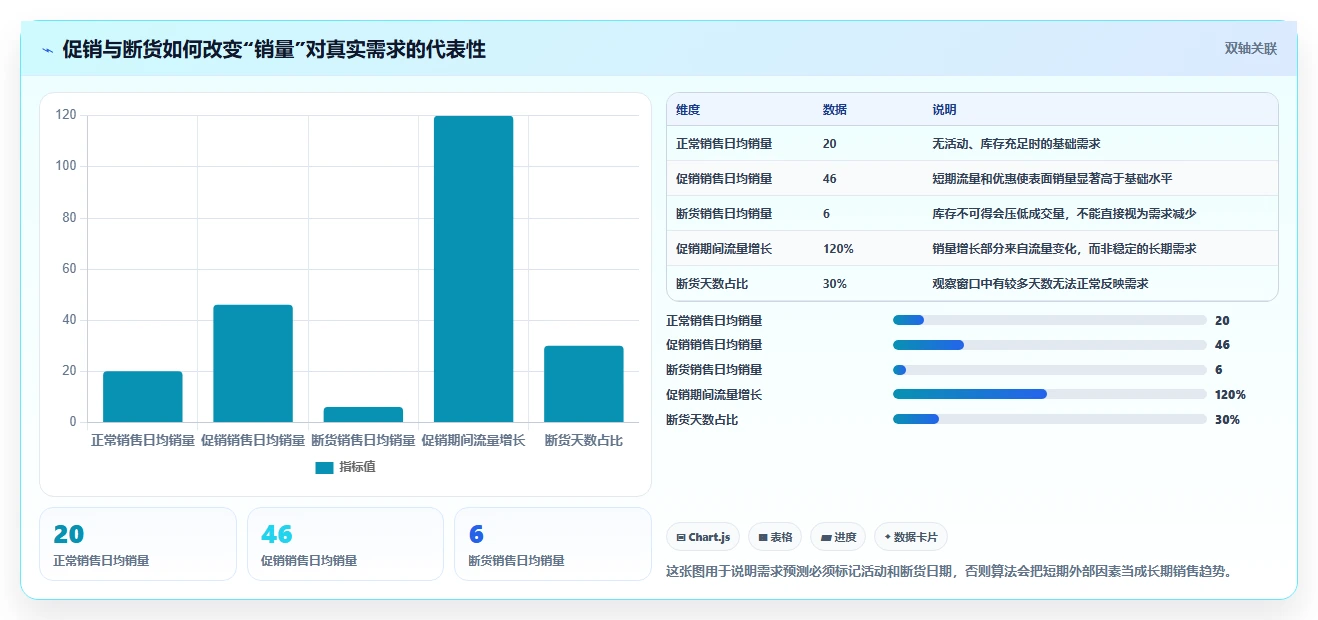The image size is (1318, 620).
Task: Click progress list label 断货天数占比
Action: (x=702, y=420)
